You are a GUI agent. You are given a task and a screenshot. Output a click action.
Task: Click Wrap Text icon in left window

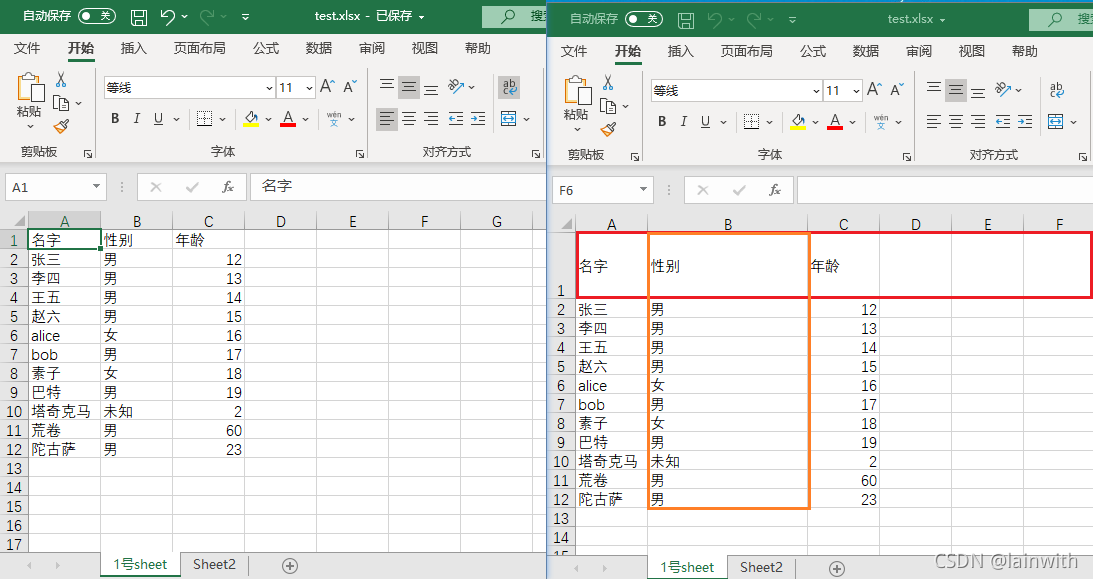pos(510,87)
